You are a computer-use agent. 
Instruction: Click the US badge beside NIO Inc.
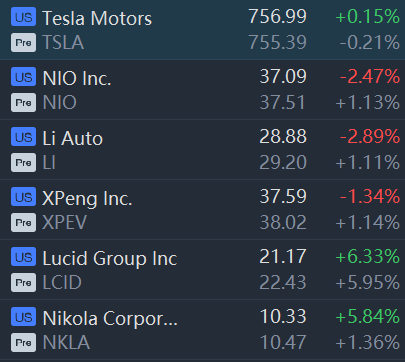(23, 76)
